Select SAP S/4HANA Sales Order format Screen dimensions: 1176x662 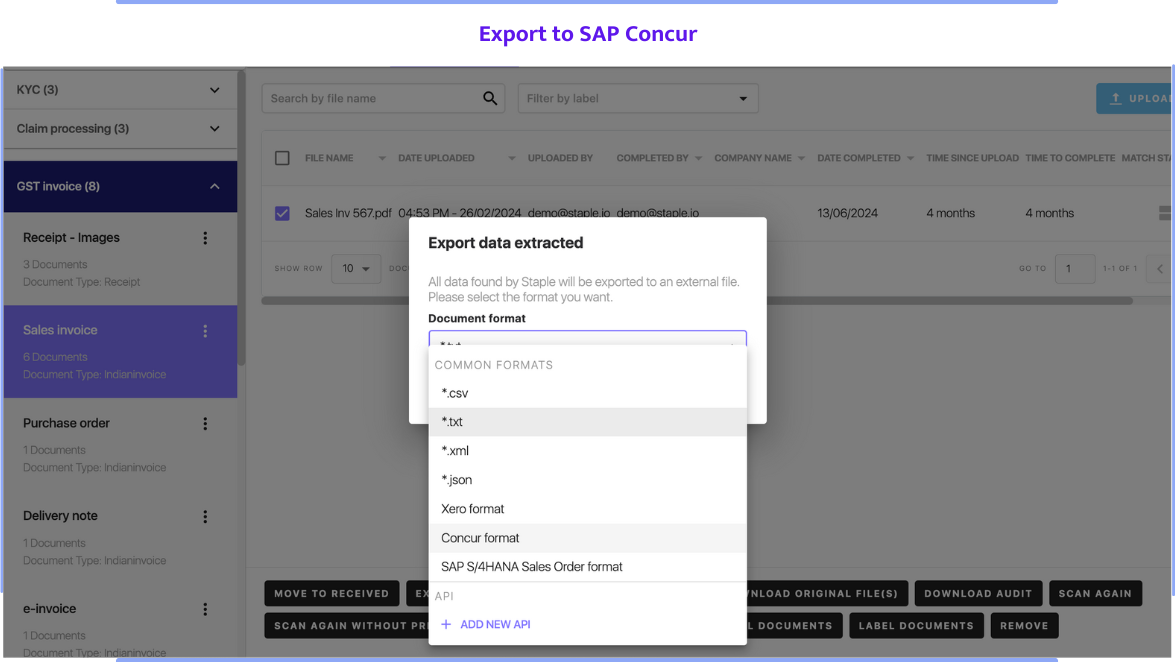coord(587,567)
